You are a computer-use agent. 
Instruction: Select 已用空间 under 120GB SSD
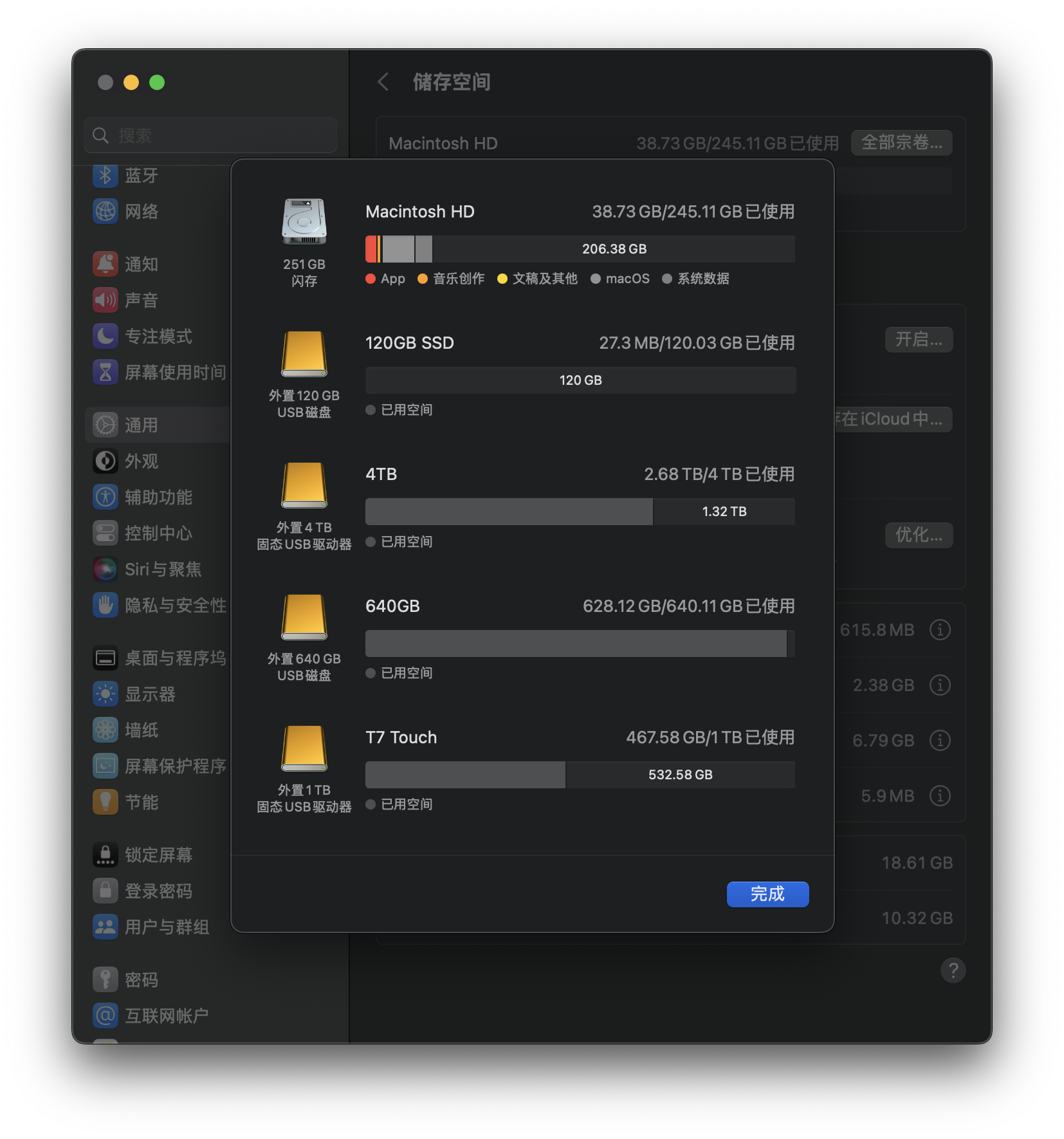371,410
